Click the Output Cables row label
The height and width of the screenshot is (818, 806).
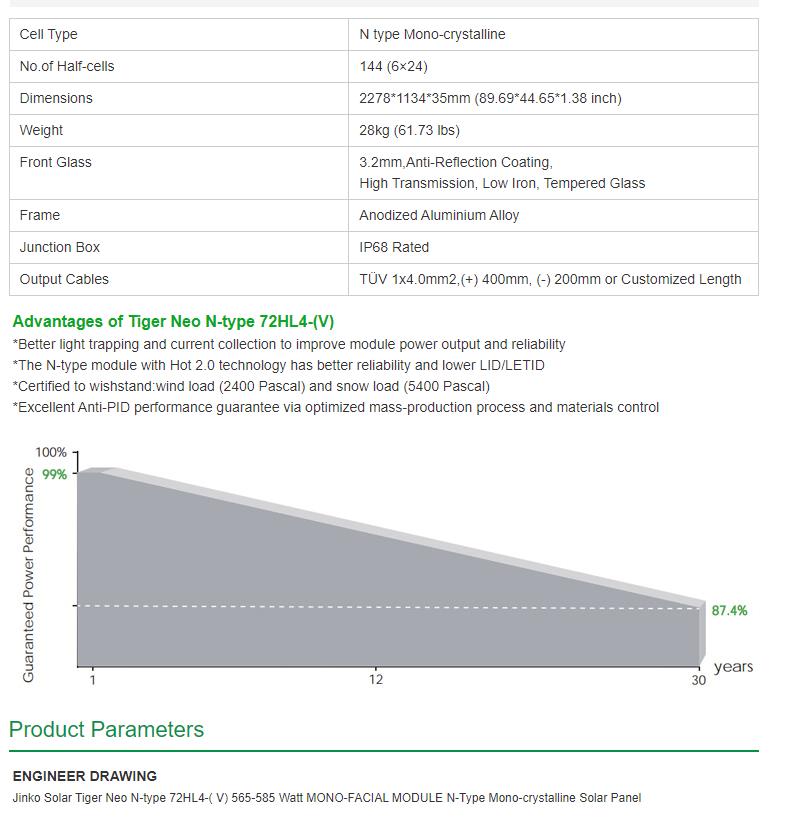point(64,279)
